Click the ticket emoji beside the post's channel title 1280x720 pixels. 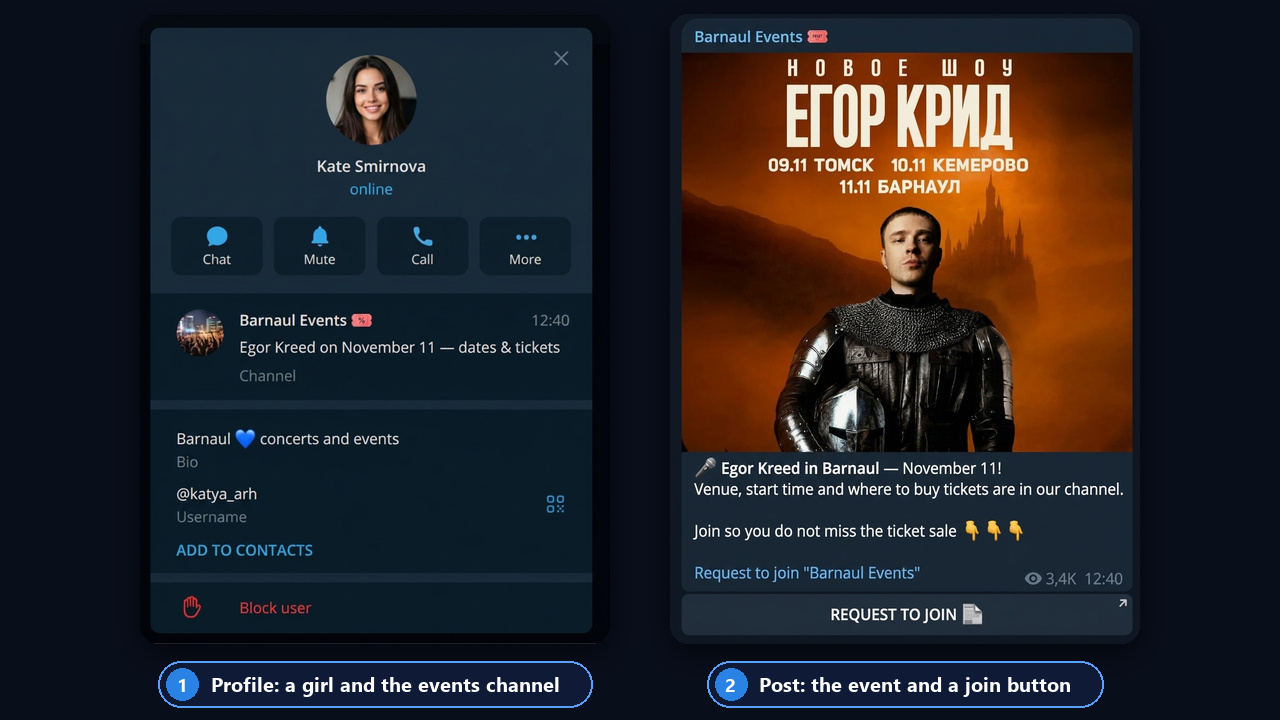[817, 36]
